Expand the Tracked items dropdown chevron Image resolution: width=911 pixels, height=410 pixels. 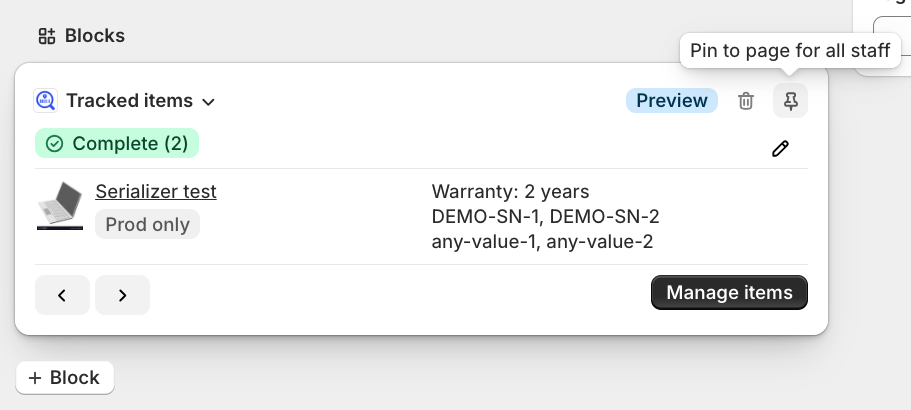208,101
